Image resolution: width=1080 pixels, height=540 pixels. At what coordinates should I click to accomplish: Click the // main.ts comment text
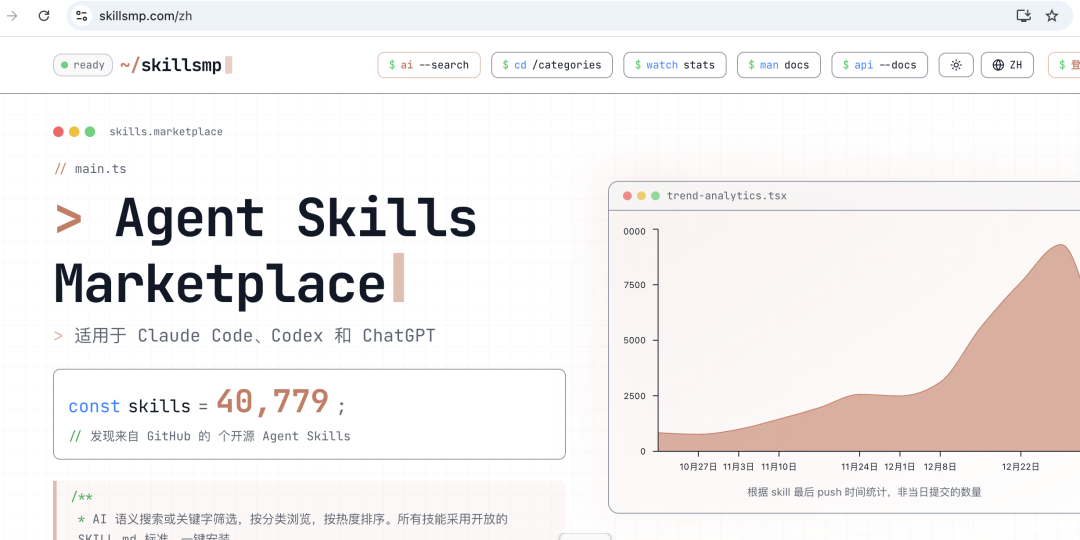coord(90,168)
